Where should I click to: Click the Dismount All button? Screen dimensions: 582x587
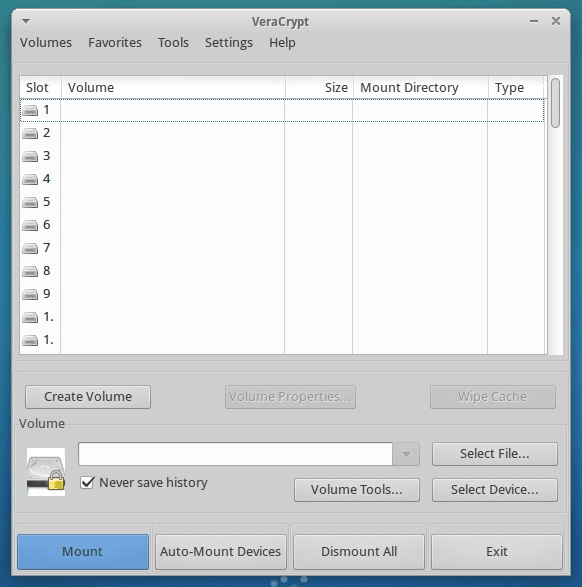359,552
